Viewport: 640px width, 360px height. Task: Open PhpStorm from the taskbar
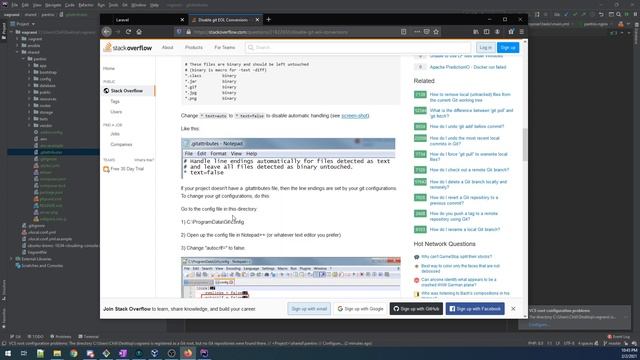tap(204, 353)
